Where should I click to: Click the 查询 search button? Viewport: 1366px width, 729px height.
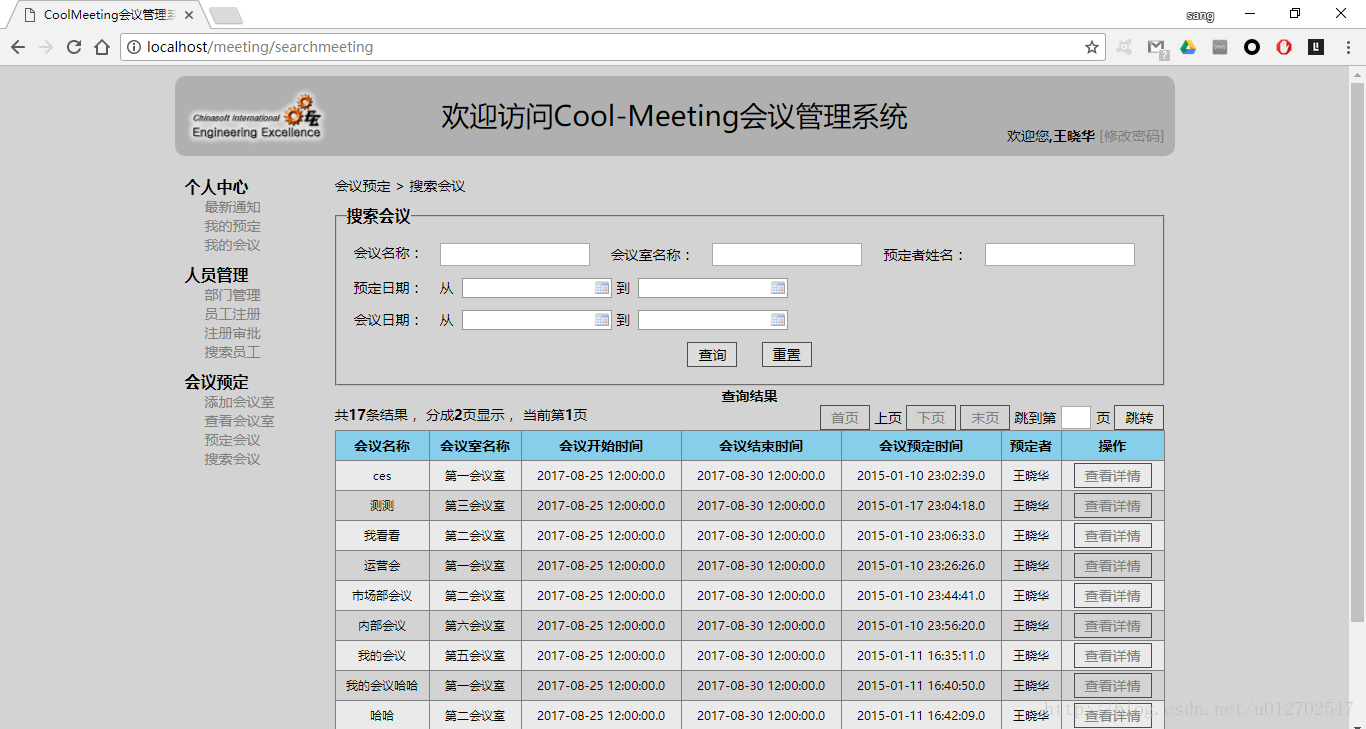click(712, 355)
